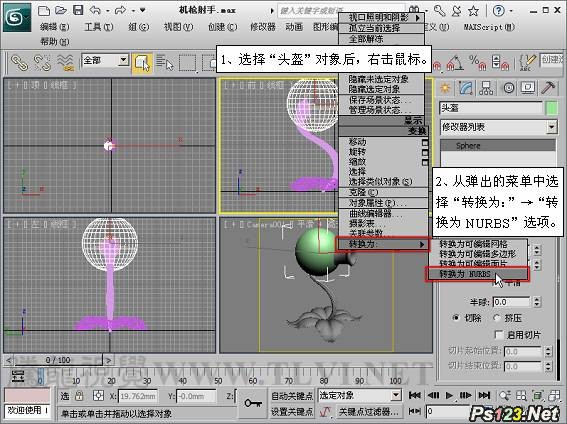Select the Unlink Selection tool

[x=42, y=62]
